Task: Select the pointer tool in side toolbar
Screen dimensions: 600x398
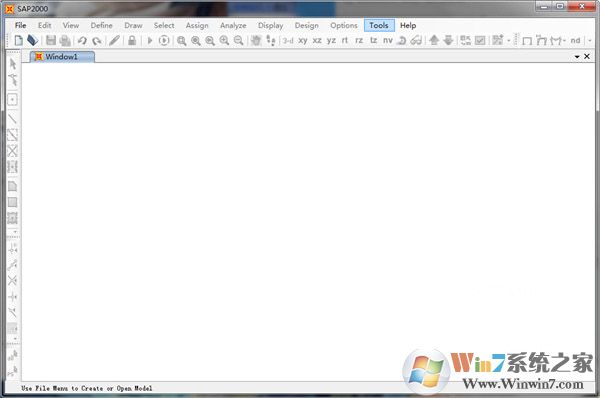Action: 13,64
